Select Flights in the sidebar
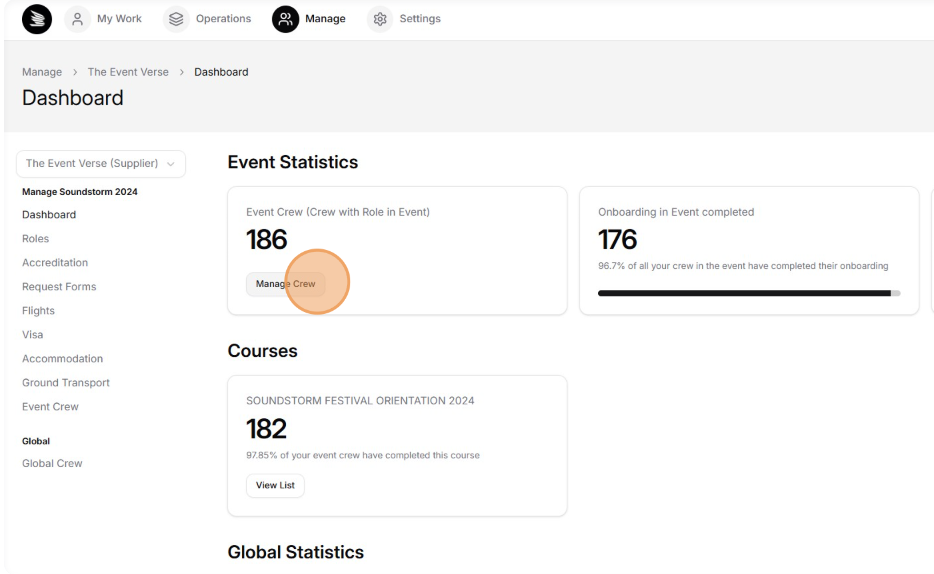This screenshot has height=574, width=934. click(38, 311)
